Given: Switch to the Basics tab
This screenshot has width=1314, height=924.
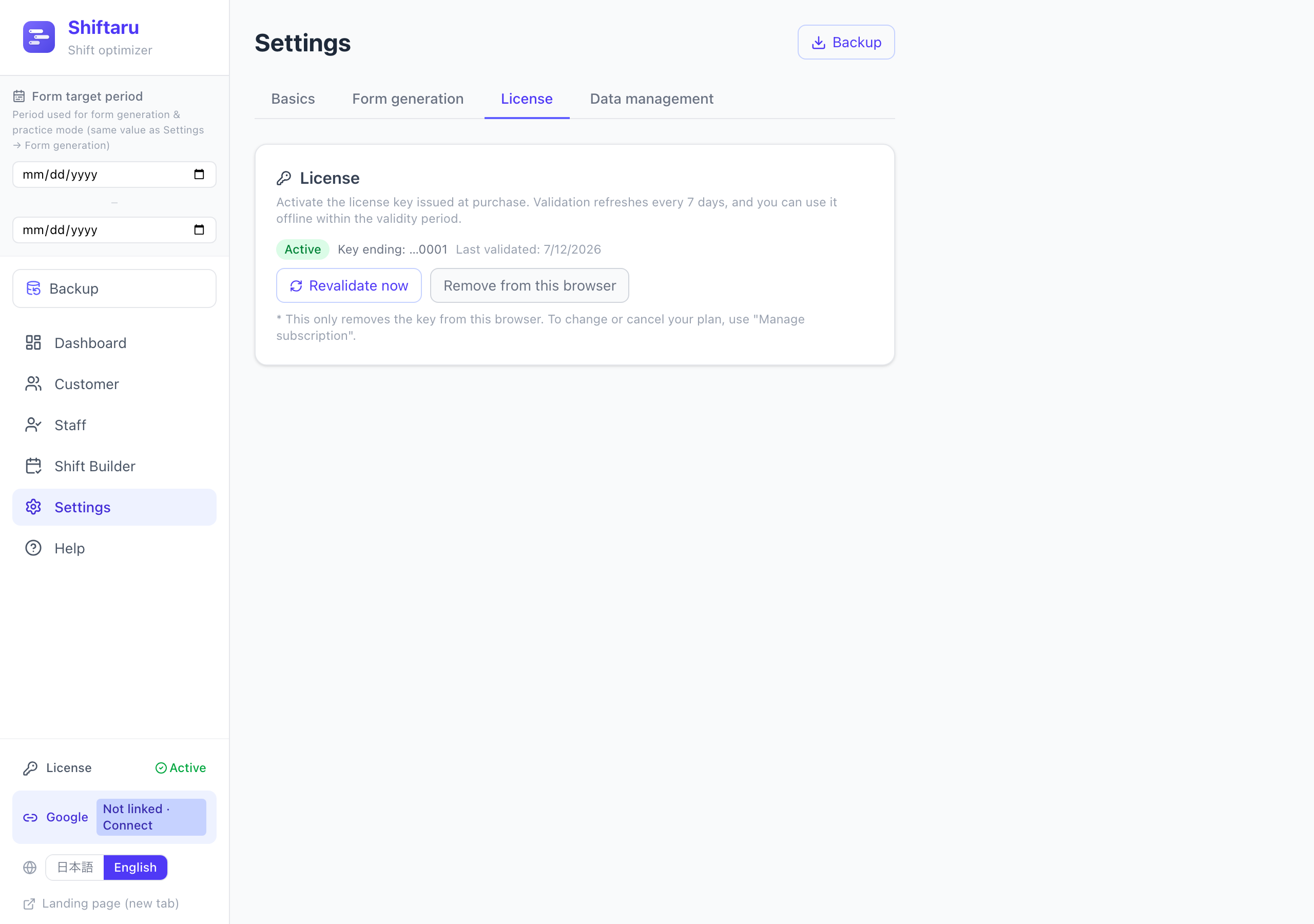Looking at the screenshot, I should tap(293, 99).
